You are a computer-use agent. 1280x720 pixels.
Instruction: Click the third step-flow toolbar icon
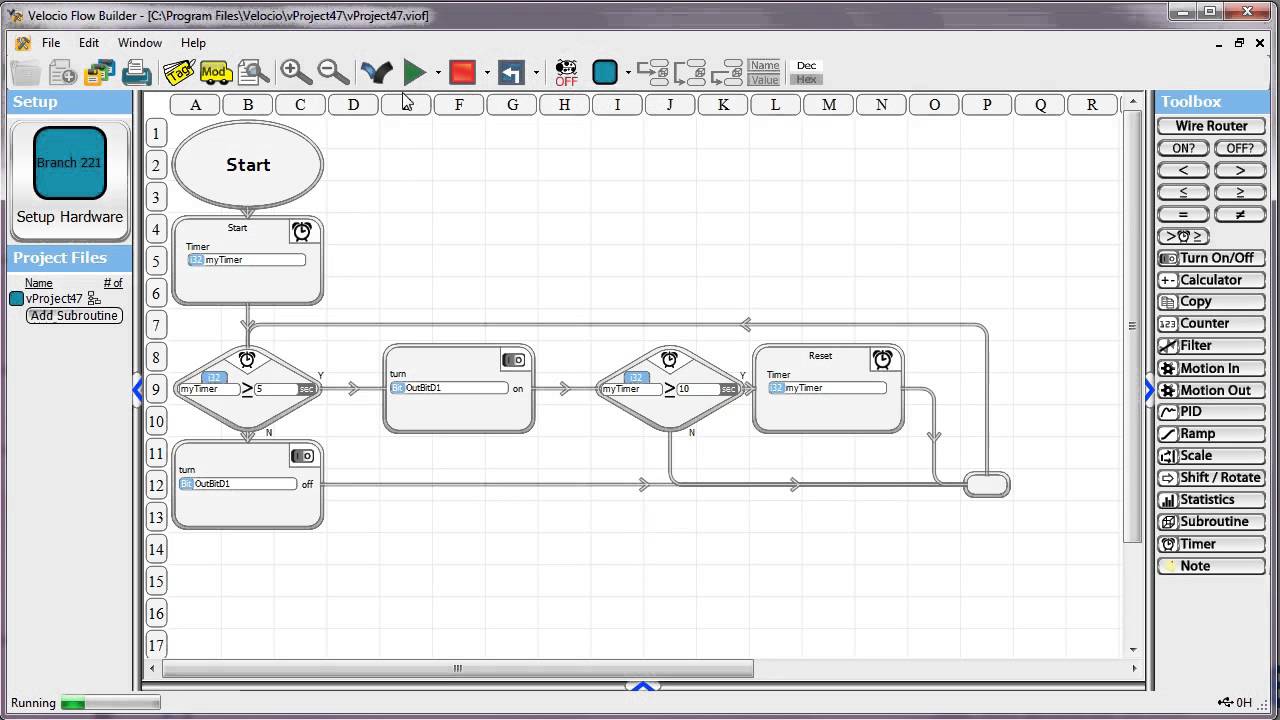tap(727, 72)
